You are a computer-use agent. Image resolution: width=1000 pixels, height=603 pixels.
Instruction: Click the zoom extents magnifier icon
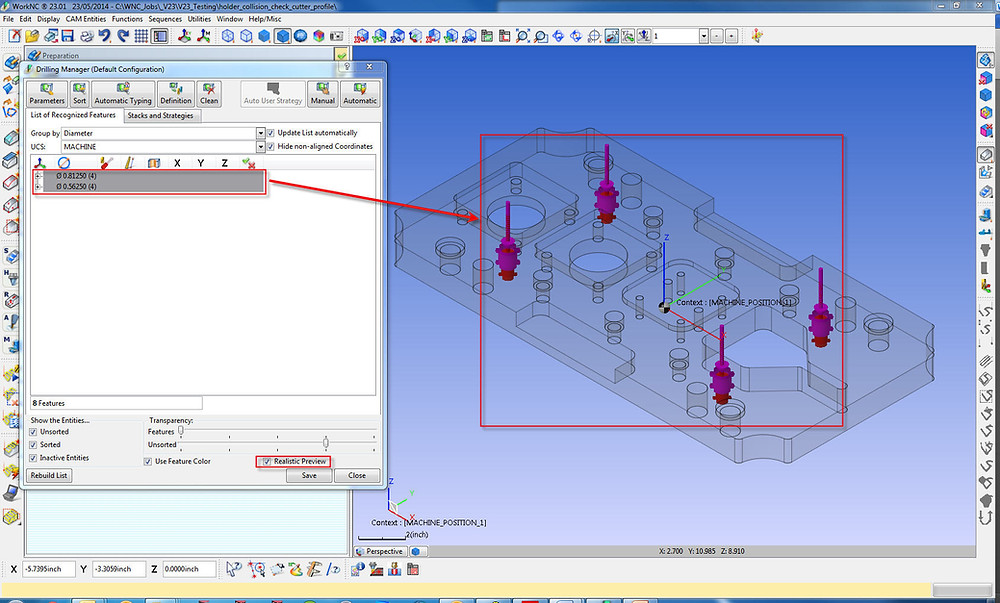pyautogui.click(x=522, y=36)
